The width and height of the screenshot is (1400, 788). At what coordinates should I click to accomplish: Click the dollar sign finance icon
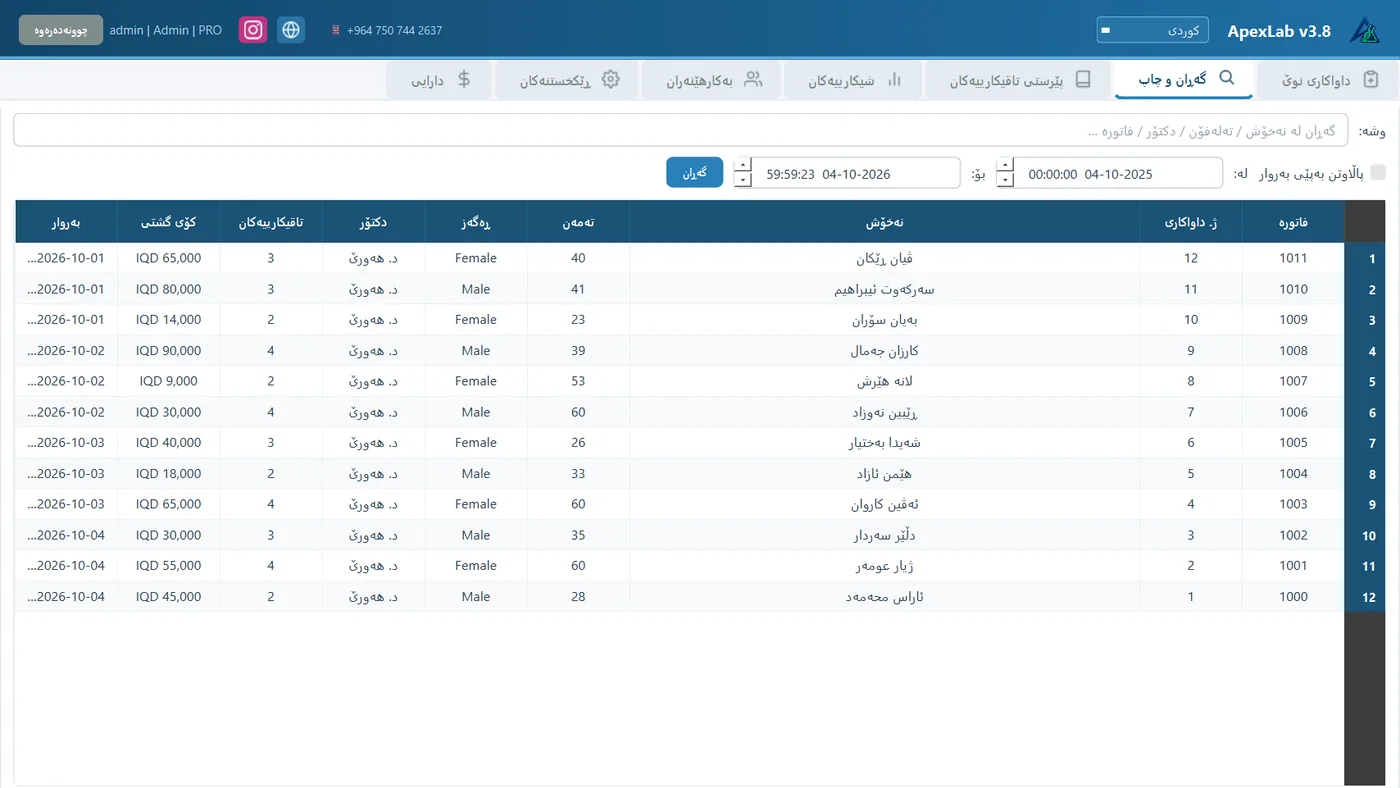tap(464, 79)
